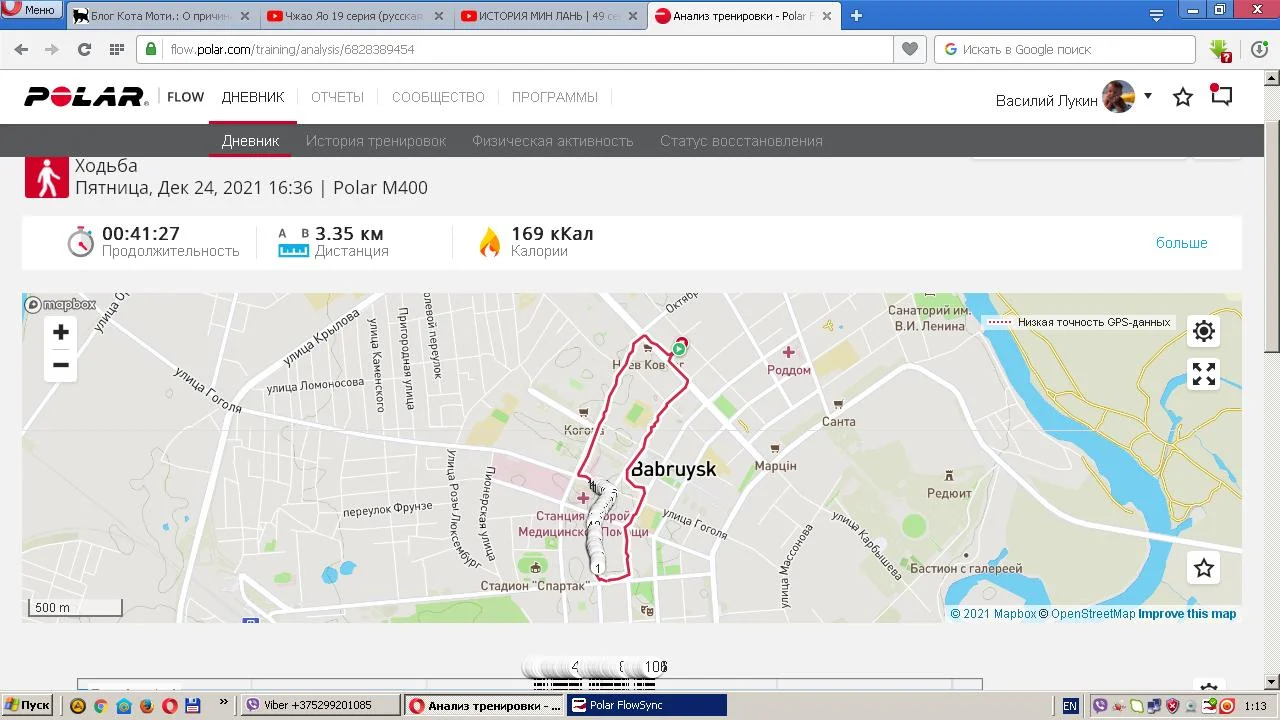
Task: Click the floppy disk quick launch icon
Action: point(192,706)
